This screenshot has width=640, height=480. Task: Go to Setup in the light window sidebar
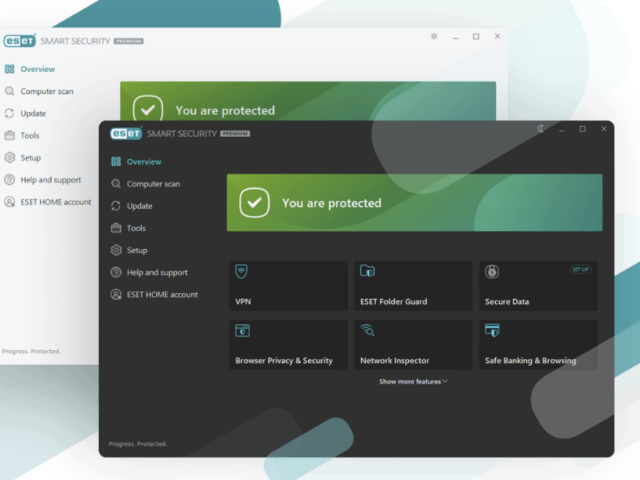(23, 158)
